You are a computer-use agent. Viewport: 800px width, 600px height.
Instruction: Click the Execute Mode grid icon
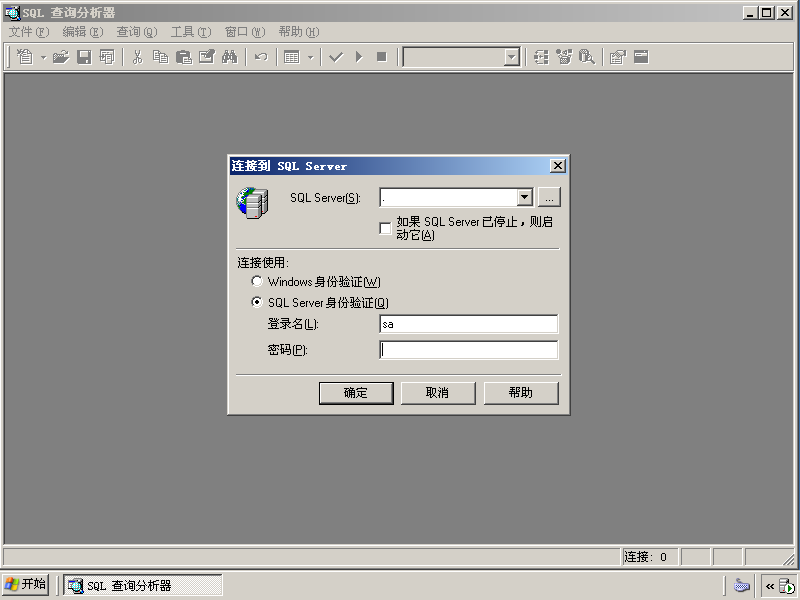[x=292, y=57]
